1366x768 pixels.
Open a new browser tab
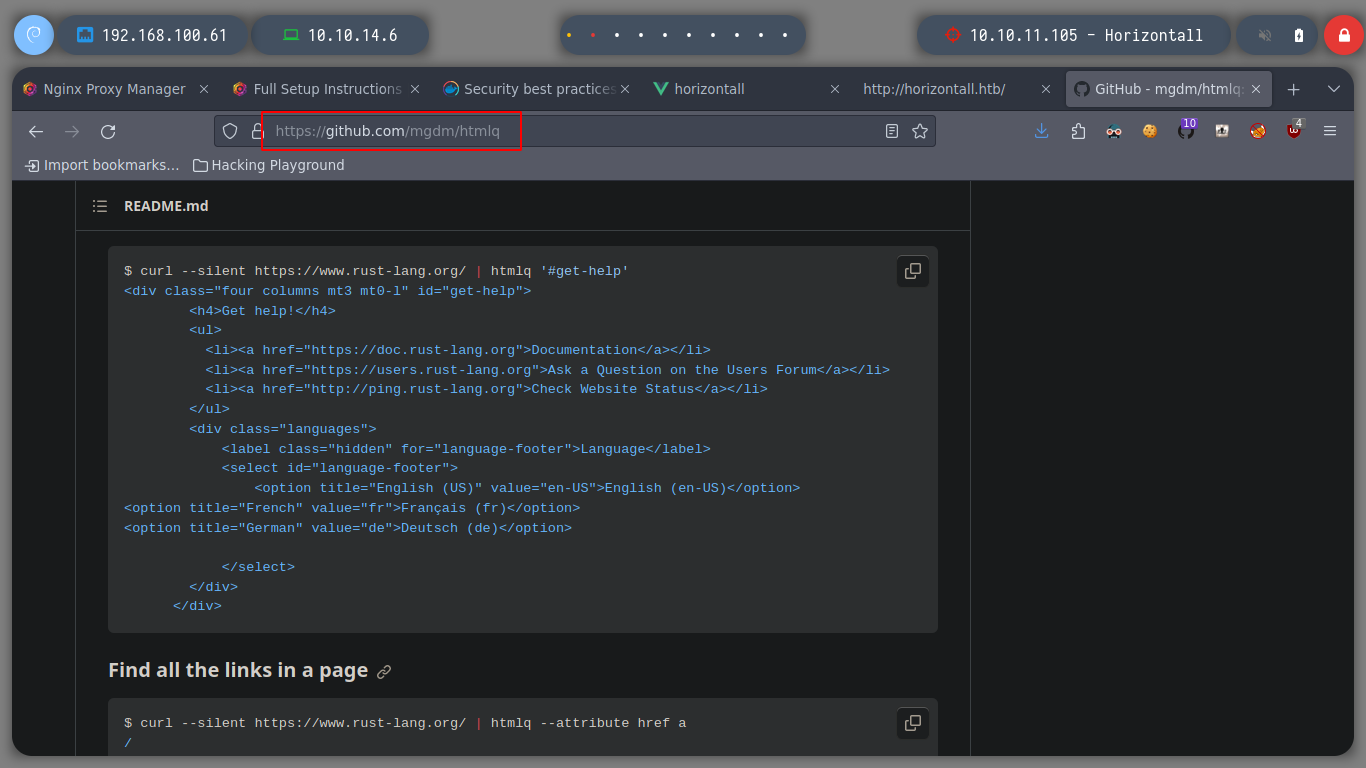[1293, 89]
